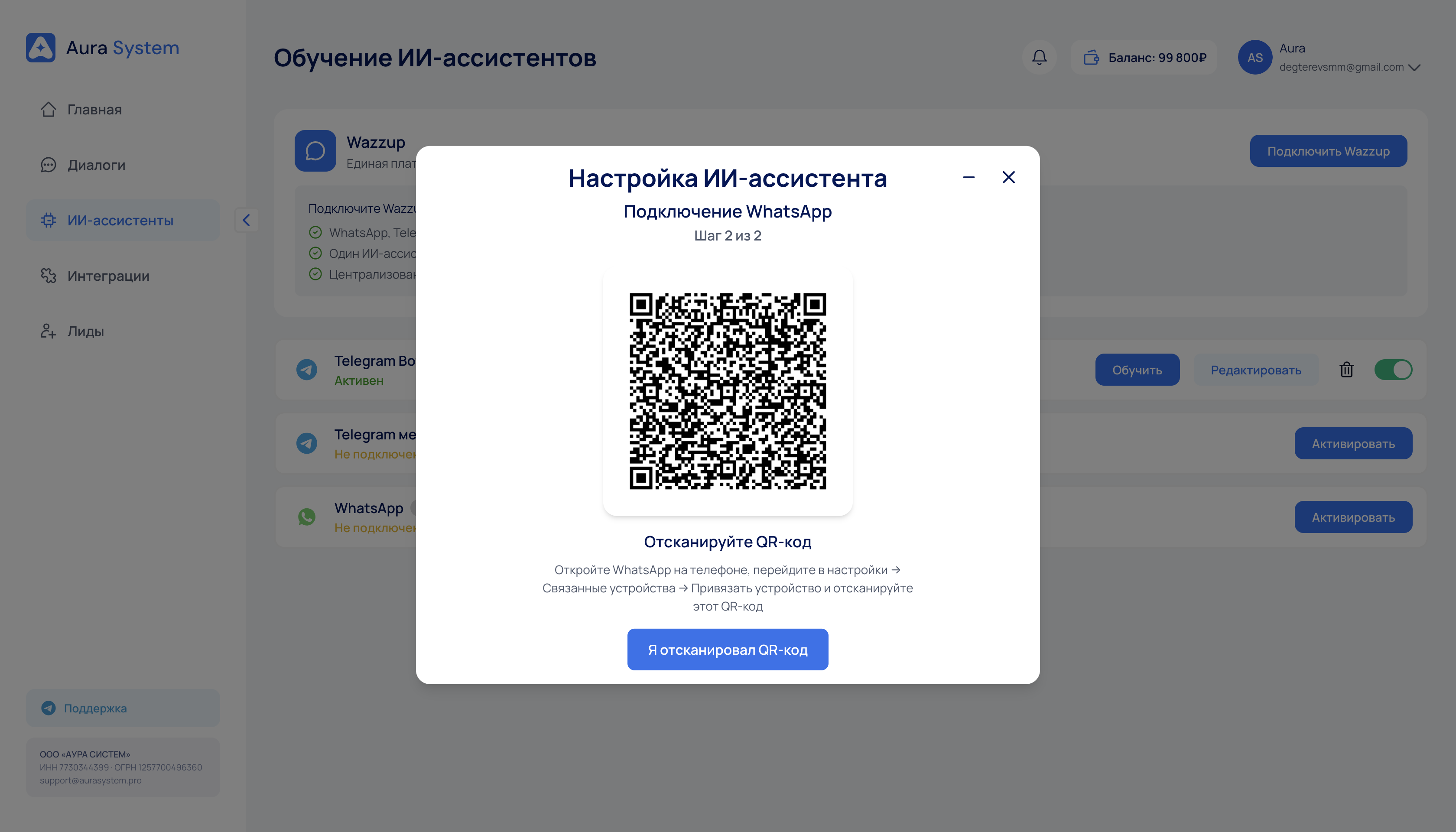Click the Wazzup chat bubble icon
The height and width of the screenshot is (832, 1456).
315,151
